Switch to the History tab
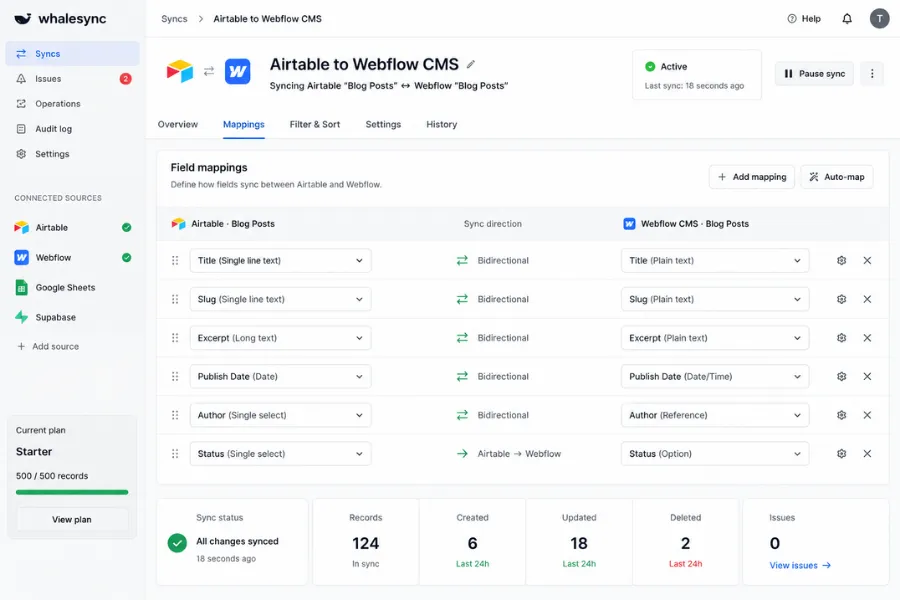 [x=441, y=125]
